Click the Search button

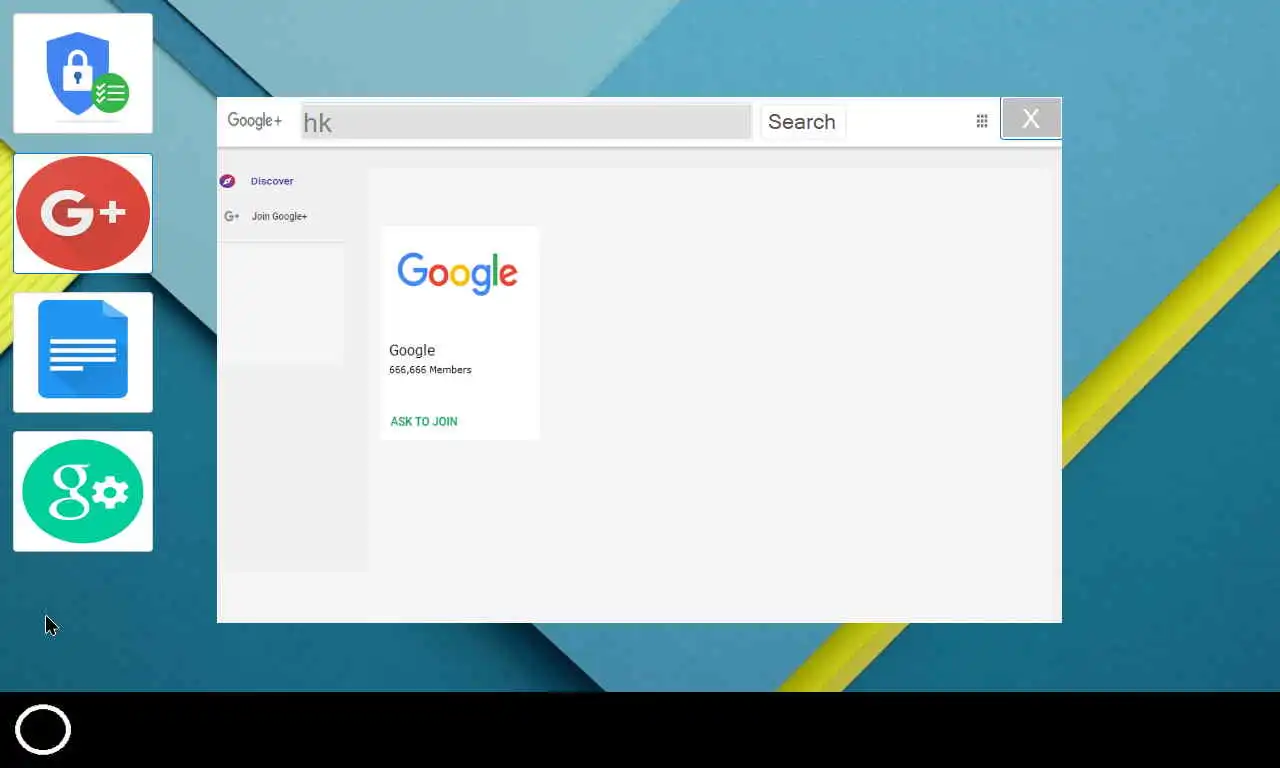coord(802,122)
